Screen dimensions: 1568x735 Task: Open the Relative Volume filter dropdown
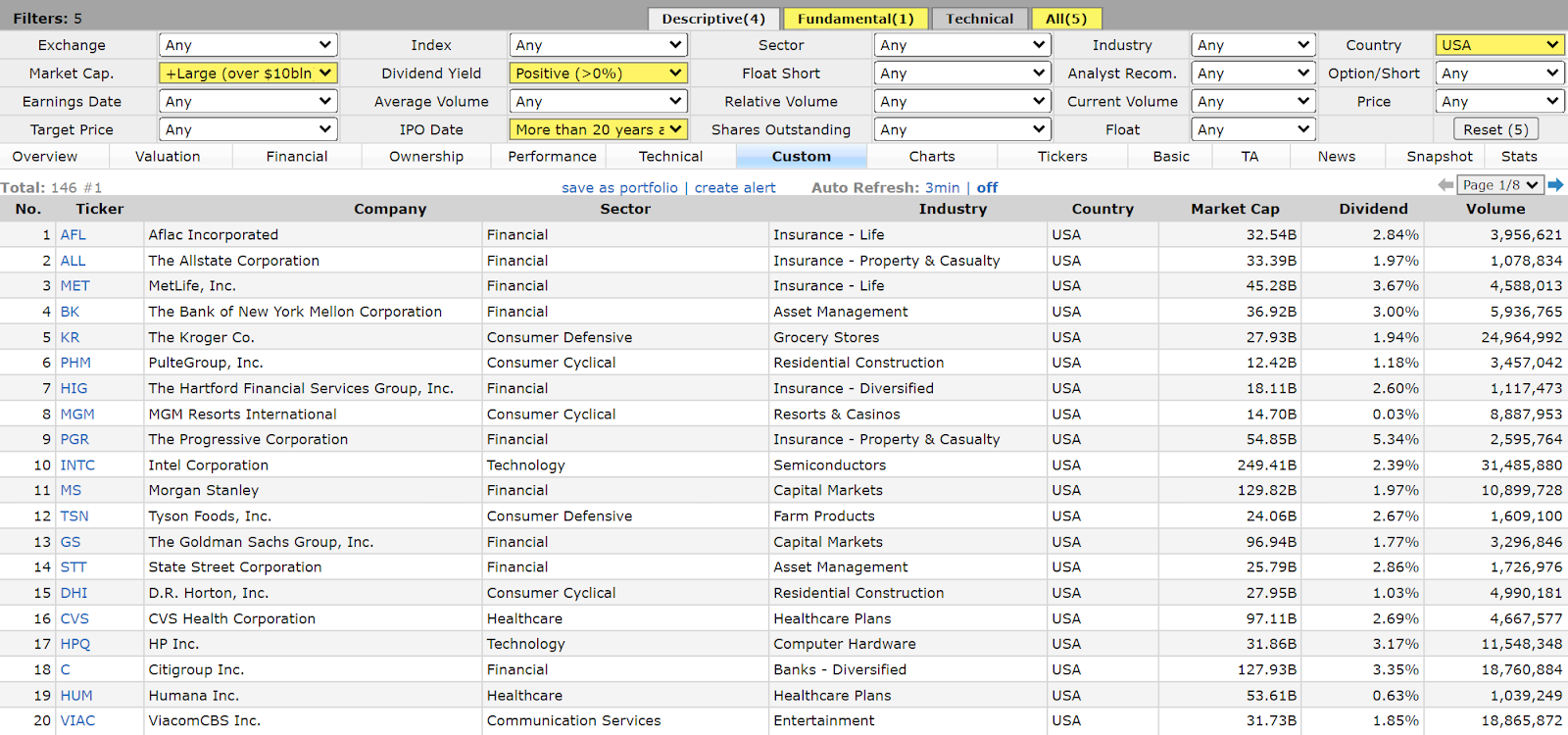[962, 101]
